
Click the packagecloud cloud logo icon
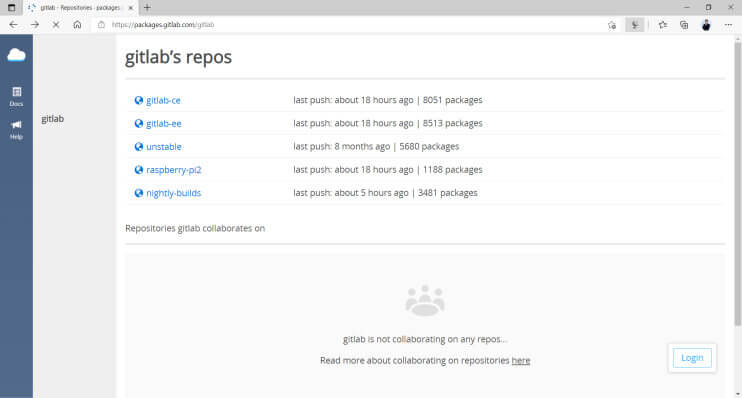[x=16, y=55]
